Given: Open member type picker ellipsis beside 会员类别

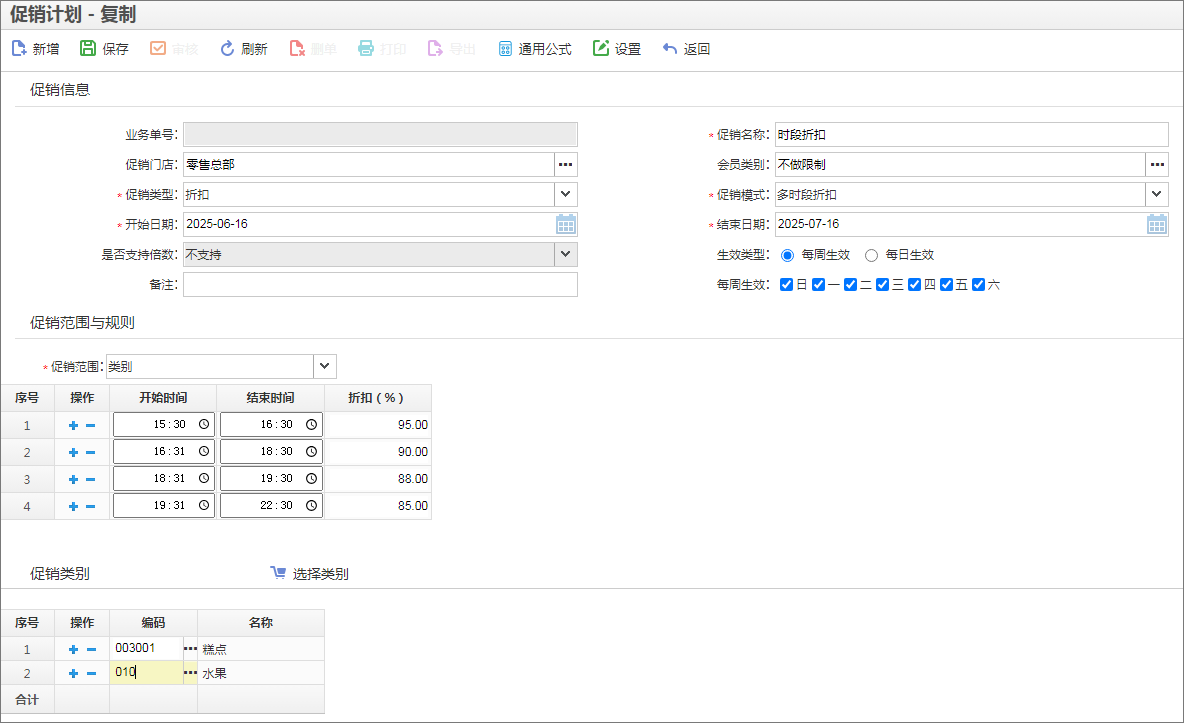Looking at the screenshot, I should tap(1157, 165).
